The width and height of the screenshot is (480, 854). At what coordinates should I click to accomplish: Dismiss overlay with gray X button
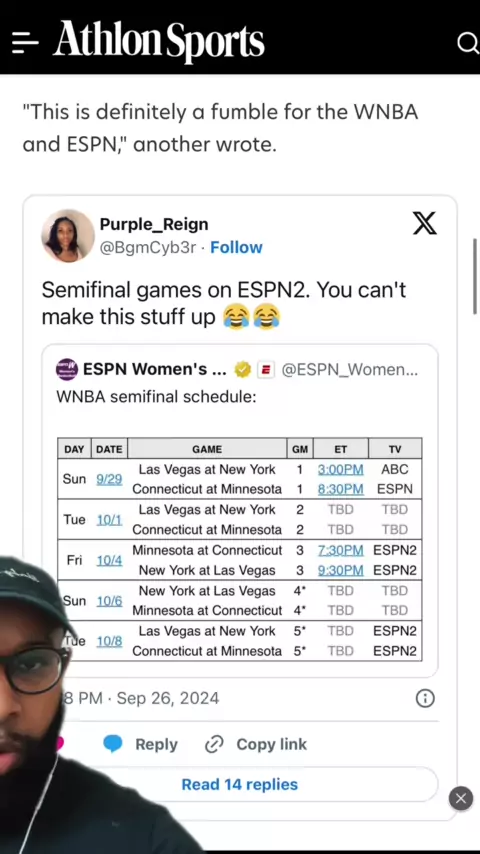coord(460,798)
